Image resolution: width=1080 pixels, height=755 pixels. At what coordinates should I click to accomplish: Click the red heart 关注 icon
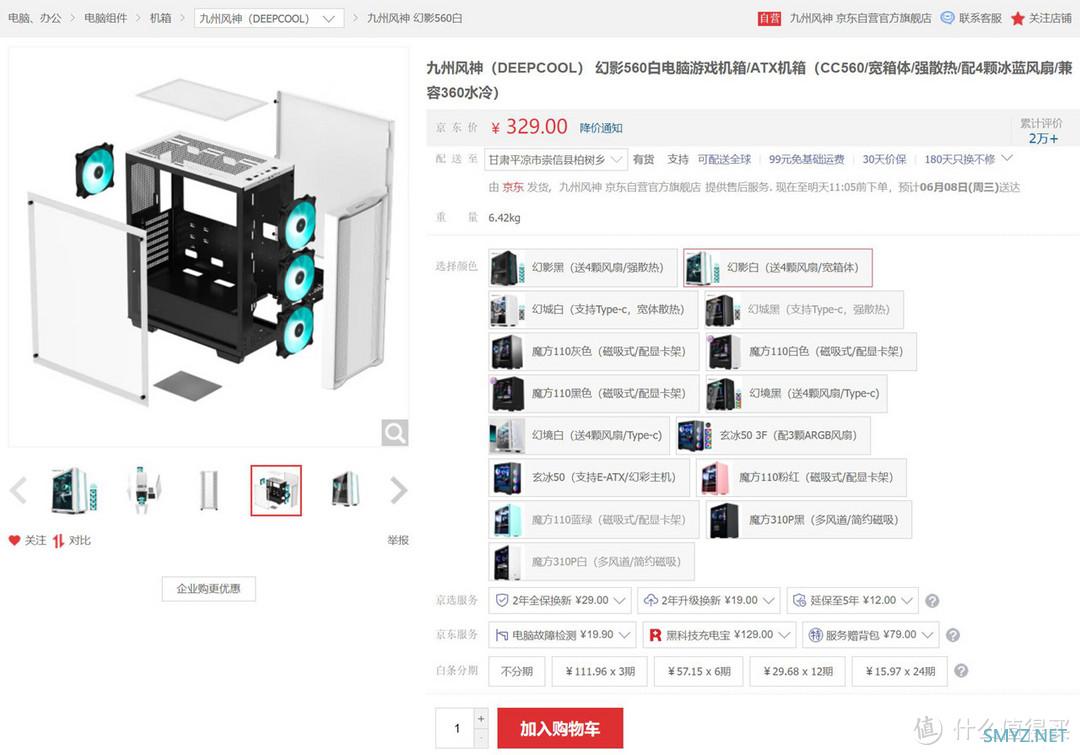[x=14, y=540]
